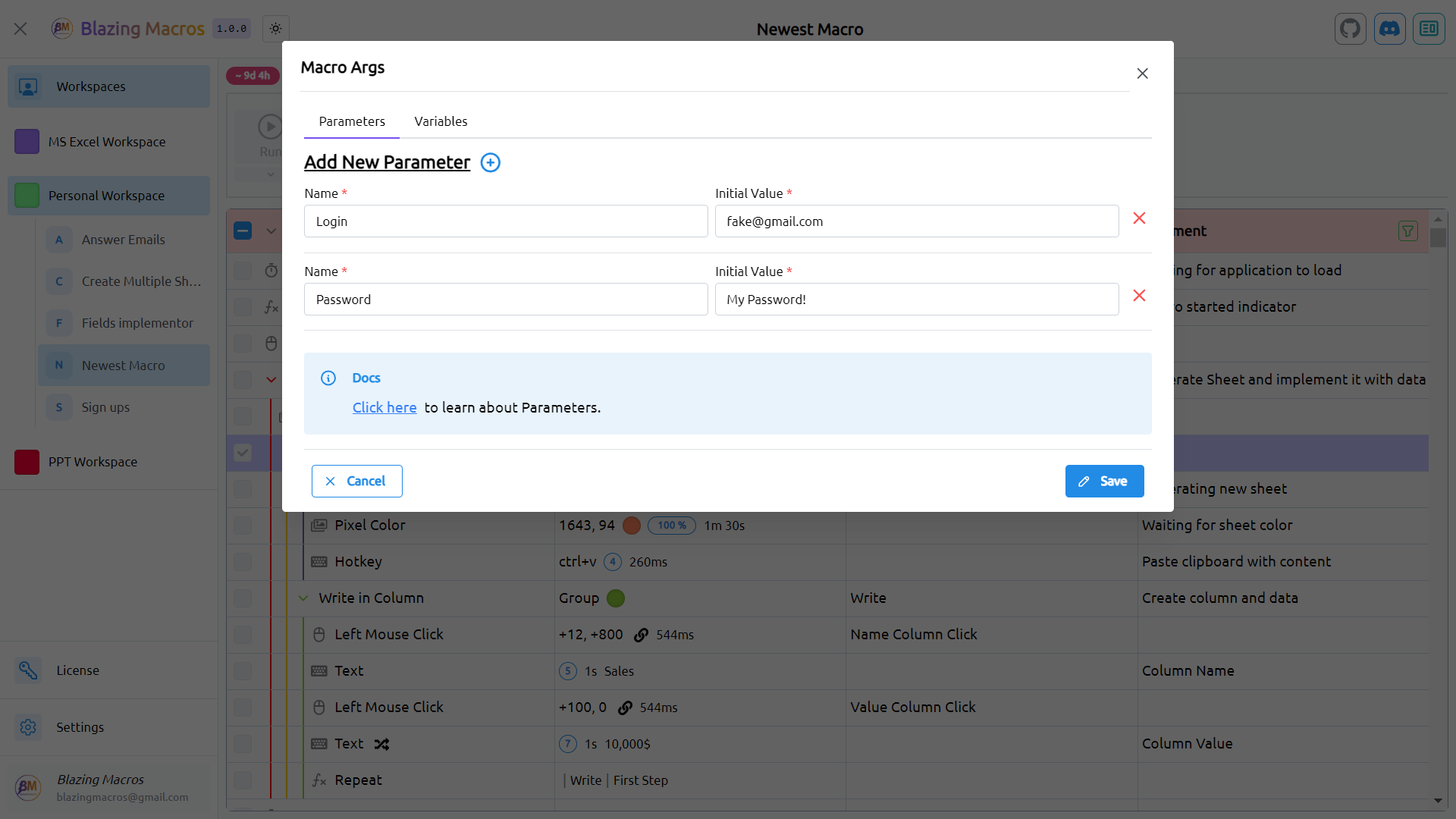Click the 100 % tolerance badge
The image size is (1456, 819).
tap(671, 526)
